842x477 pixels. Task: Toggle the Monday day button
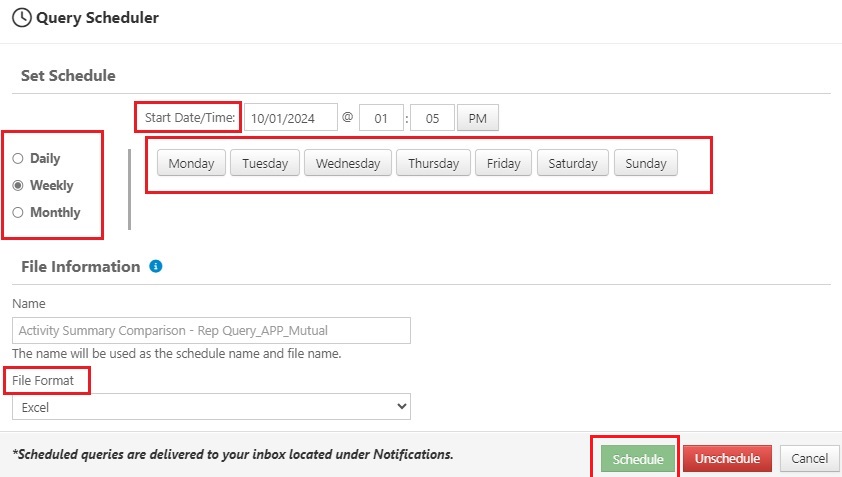(191, 163)
